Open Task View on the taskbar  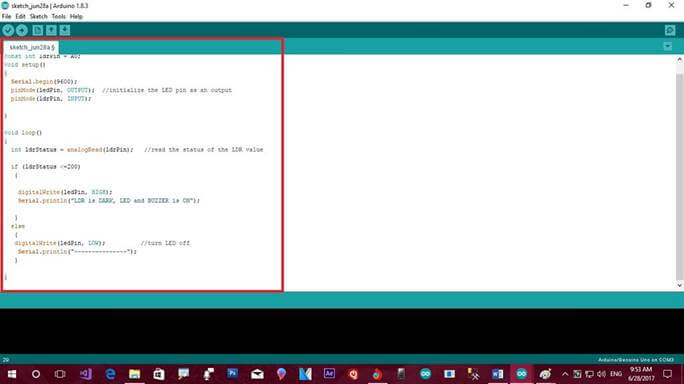pos(60,374)
